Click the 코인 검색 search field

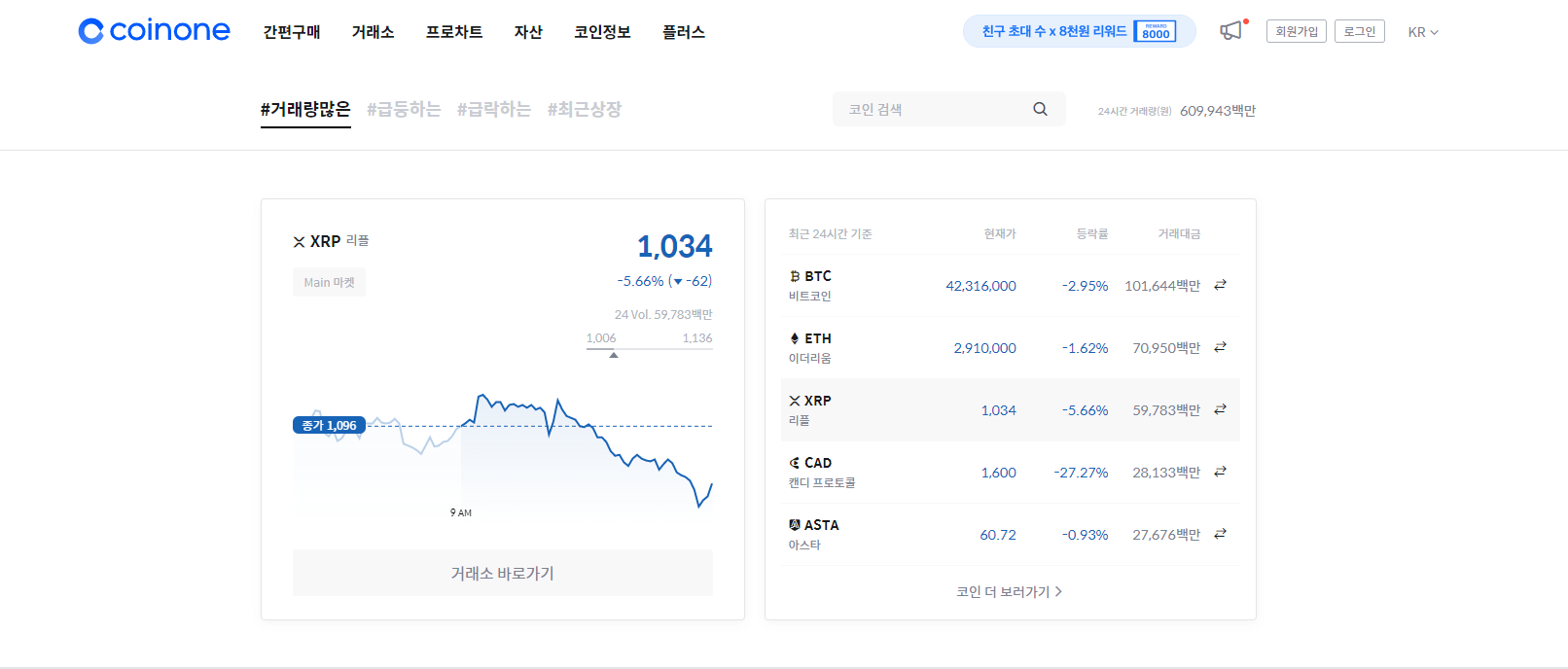949,109
